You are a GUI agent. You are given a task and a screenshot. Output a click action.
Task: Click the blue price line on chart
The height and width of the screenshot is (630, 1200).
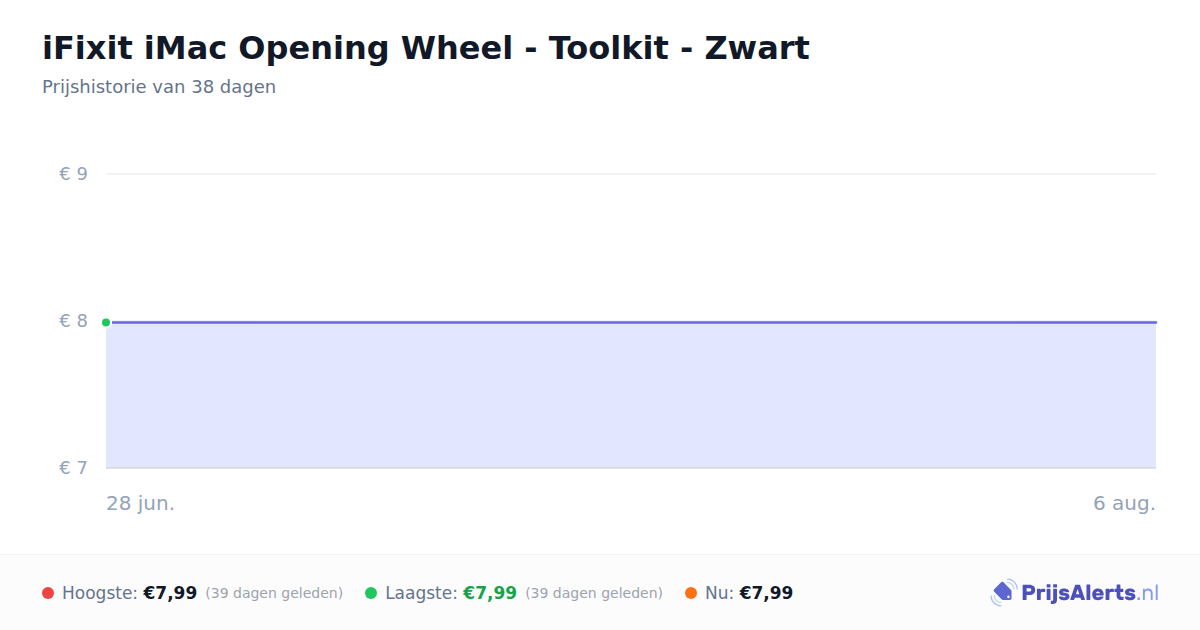tap(631, 322)
